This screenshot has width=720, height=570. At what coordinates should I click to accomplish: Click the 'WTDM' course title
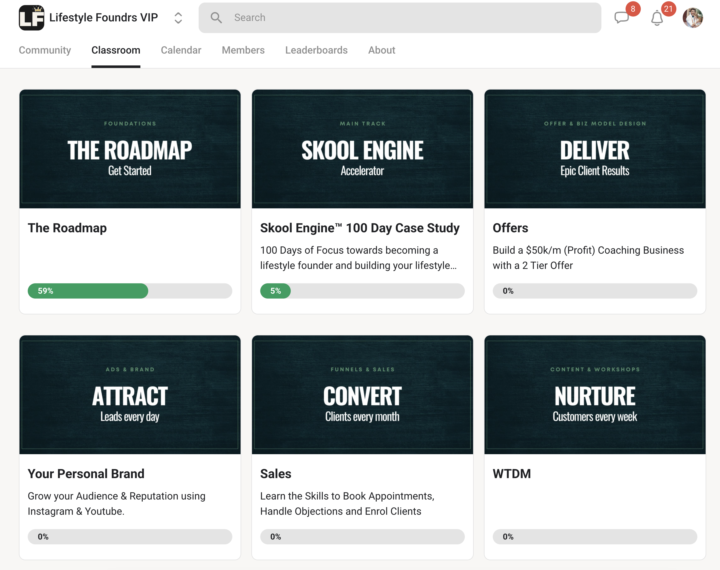click(x=512, y=474)
